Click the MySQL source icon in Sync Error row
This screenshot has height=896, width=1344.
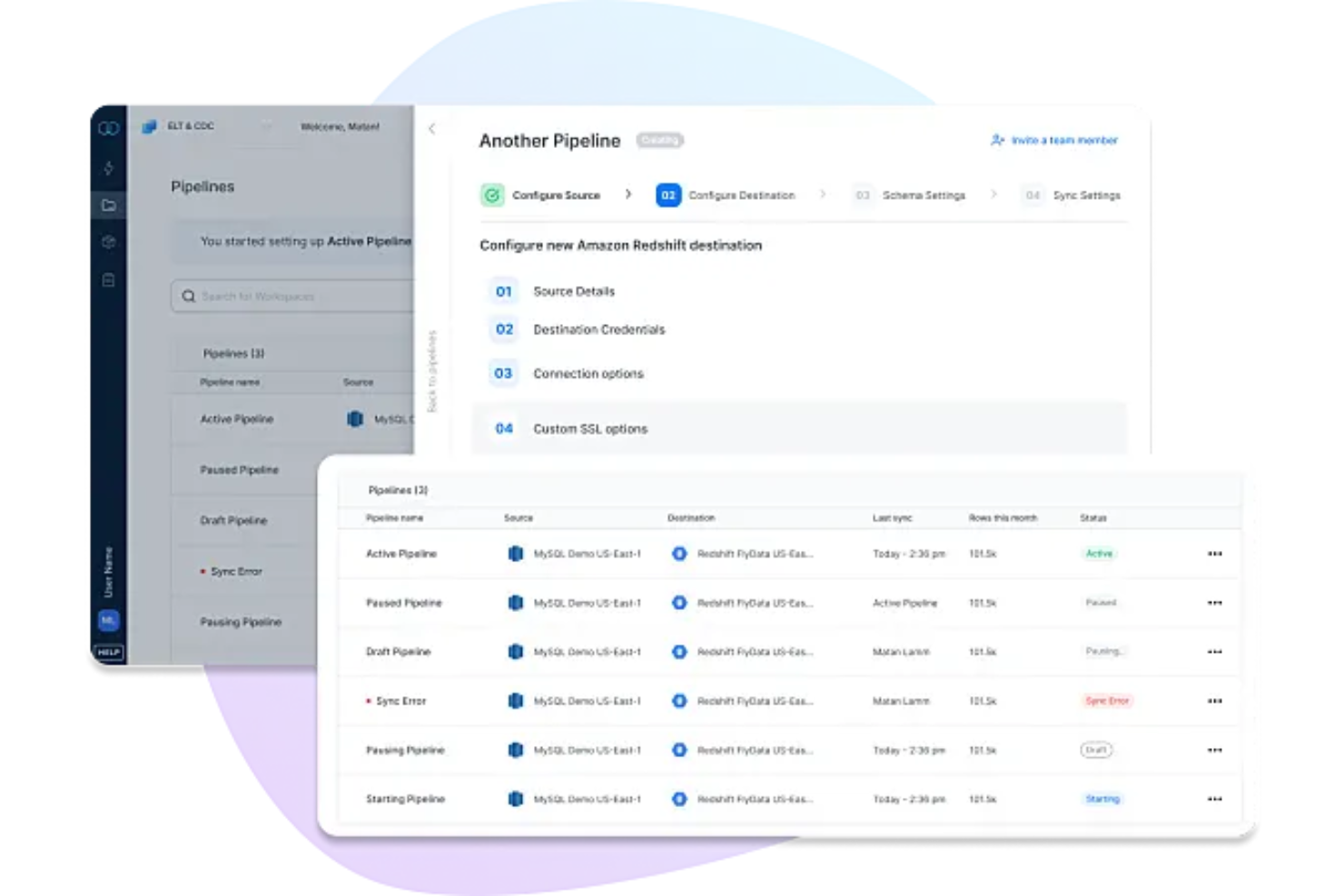516,701
